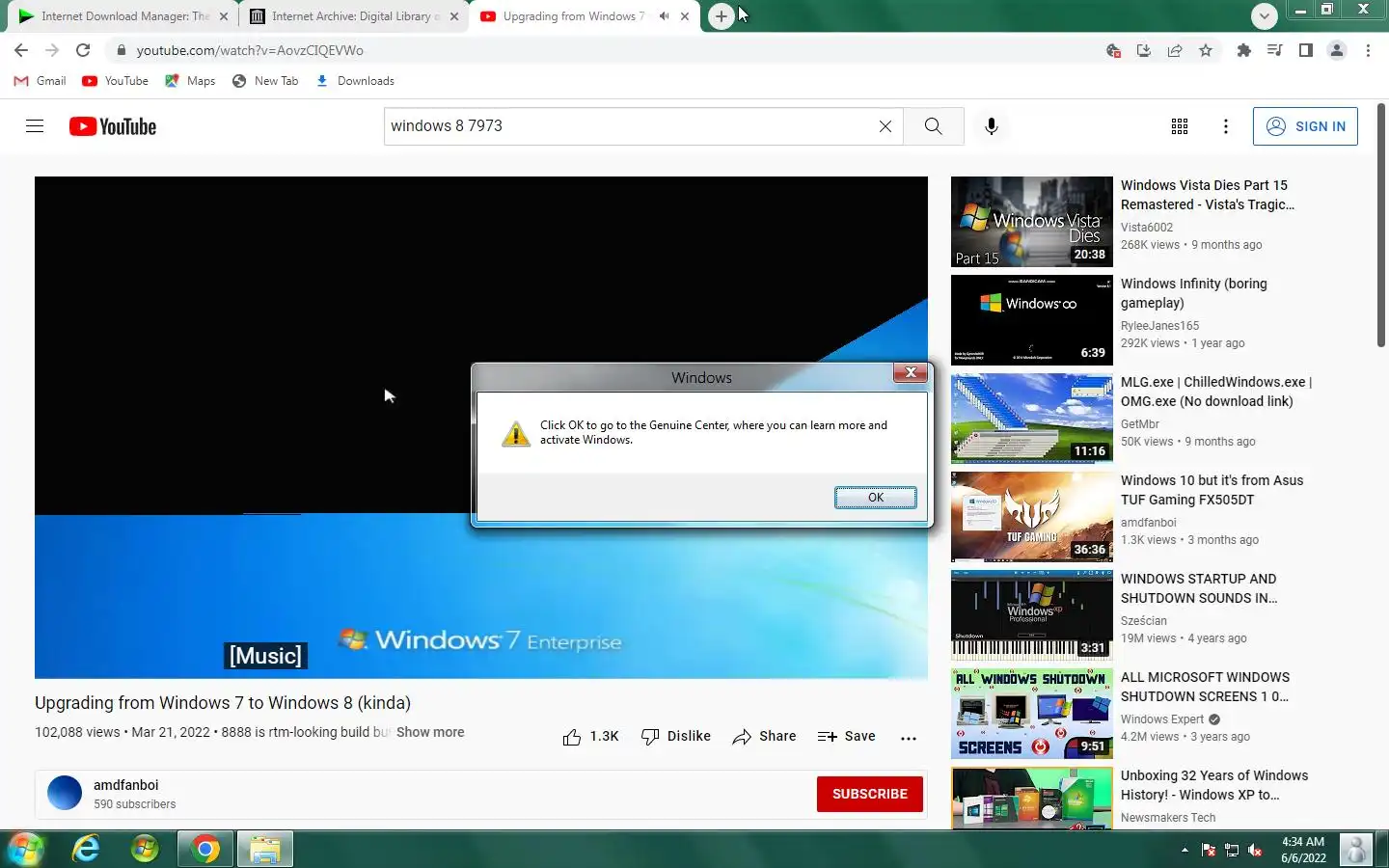Open amdfanboi channel avatar
The width and height of the screenshot is (1389, 868).
65,793
